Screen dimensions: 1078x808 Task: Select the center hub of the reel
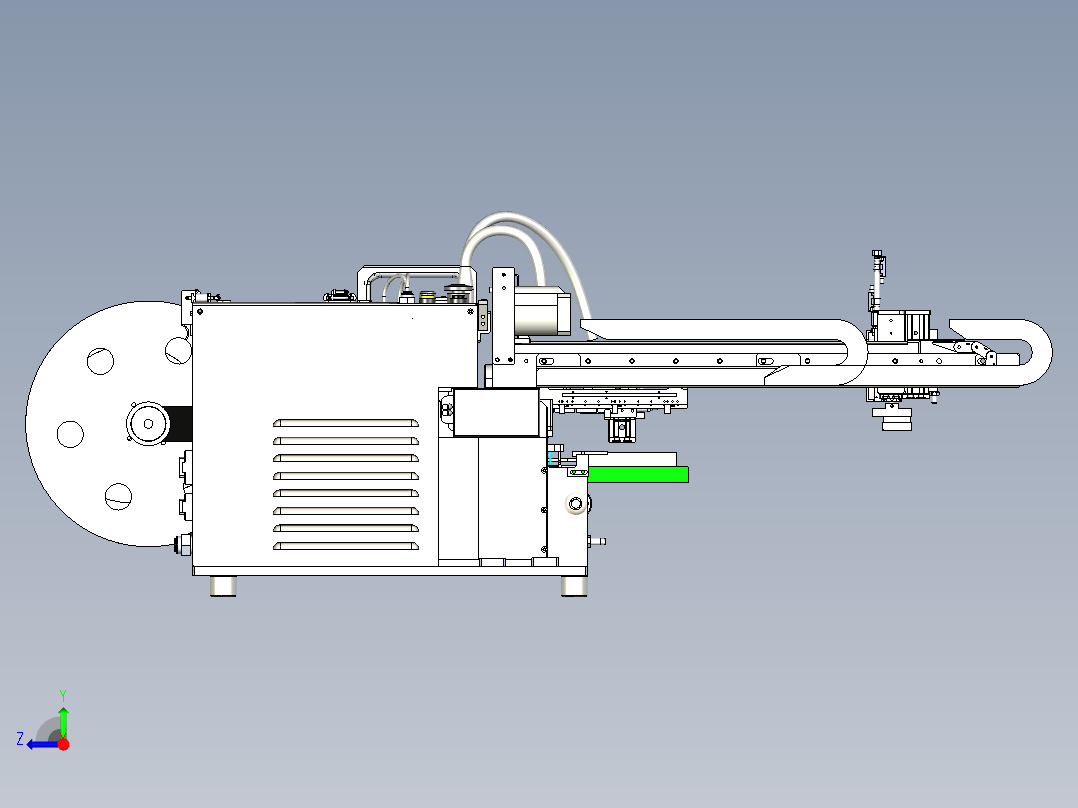pyautogui.click(x=148, y=424)
